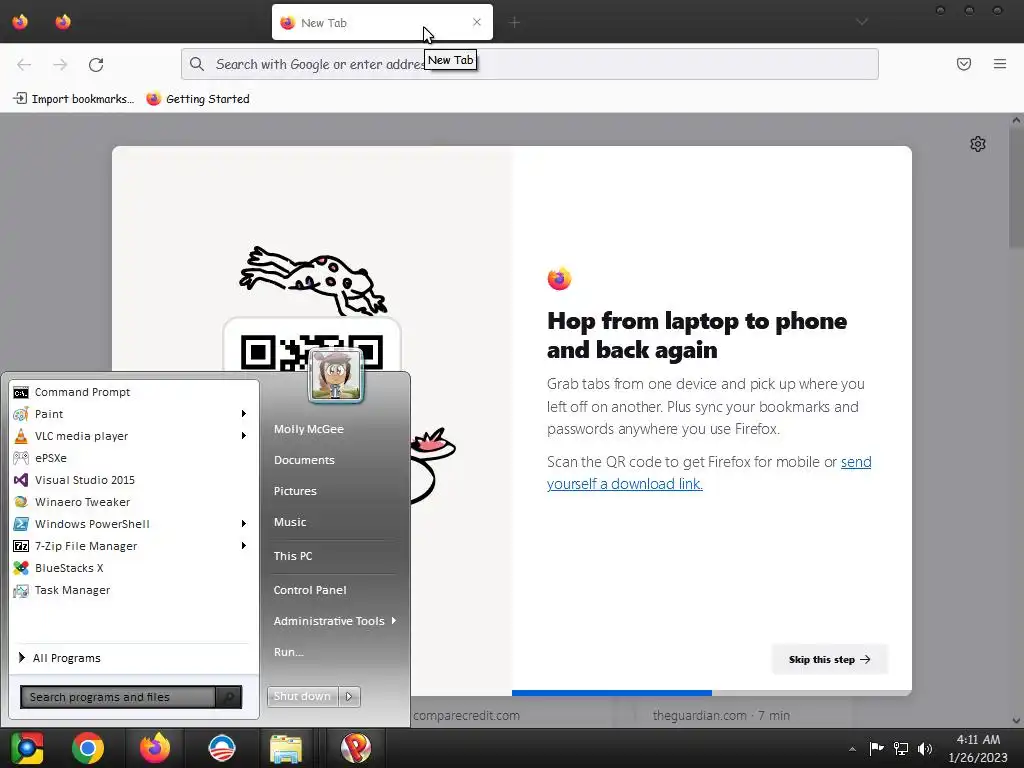Click the user avatar picture in Start menu
The height and width of the screenshot is (768, 1024).
(336, 376)
